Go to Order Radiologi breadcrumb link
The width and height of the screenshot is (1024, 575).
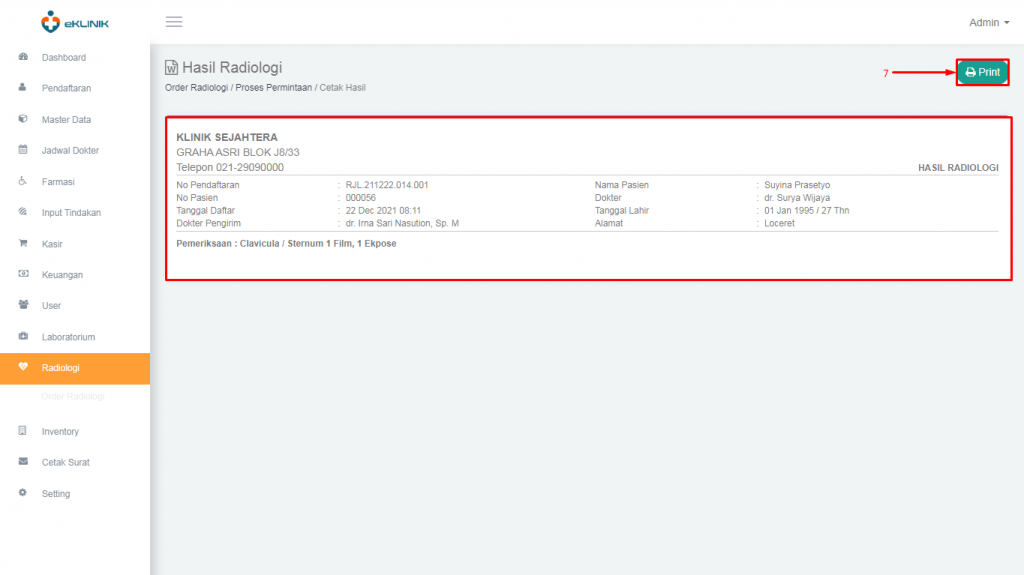(196, 88)
